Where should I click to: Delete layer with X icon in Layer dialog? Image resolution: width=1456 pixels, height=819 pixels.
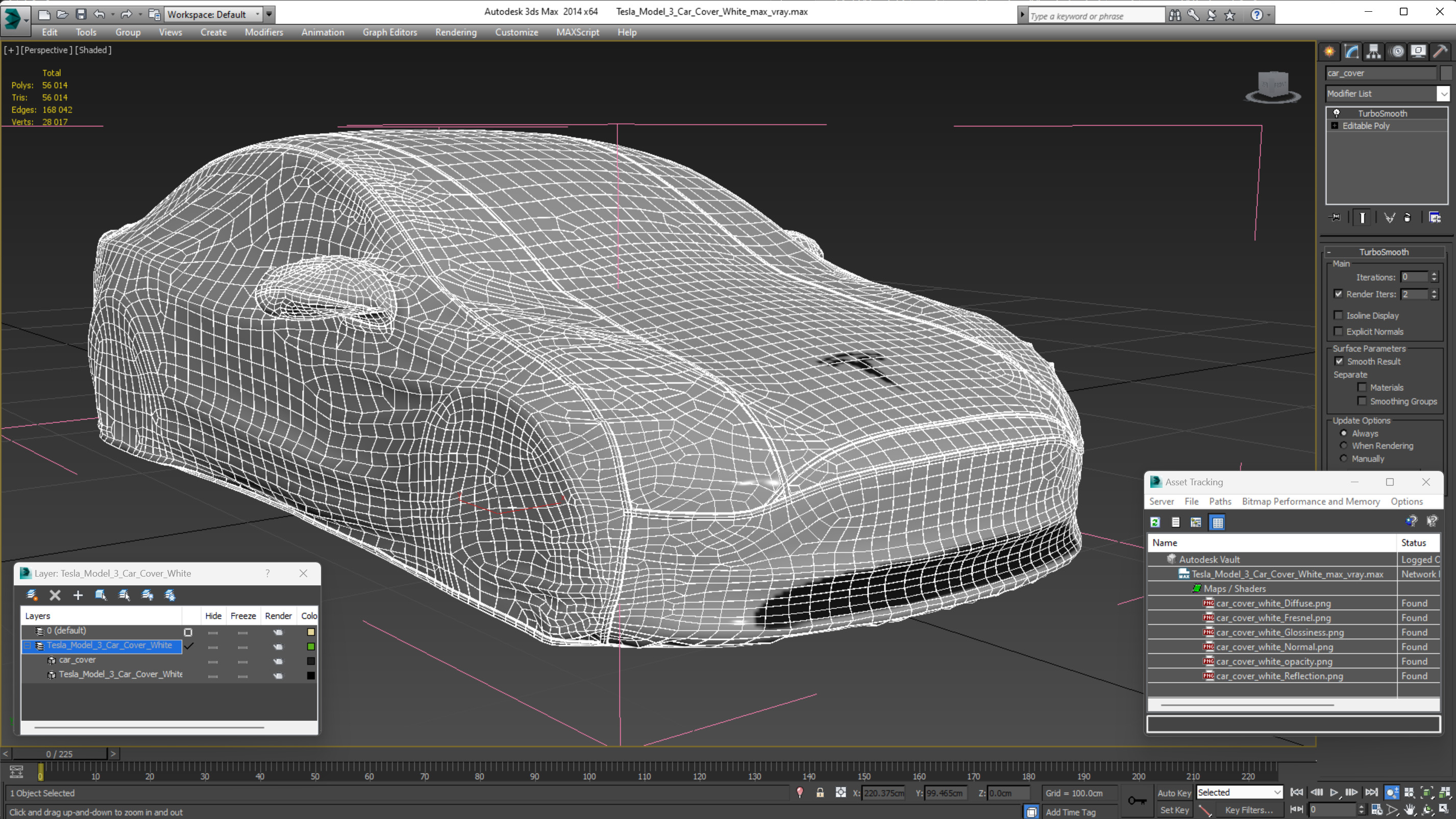[x=55, y=594]
